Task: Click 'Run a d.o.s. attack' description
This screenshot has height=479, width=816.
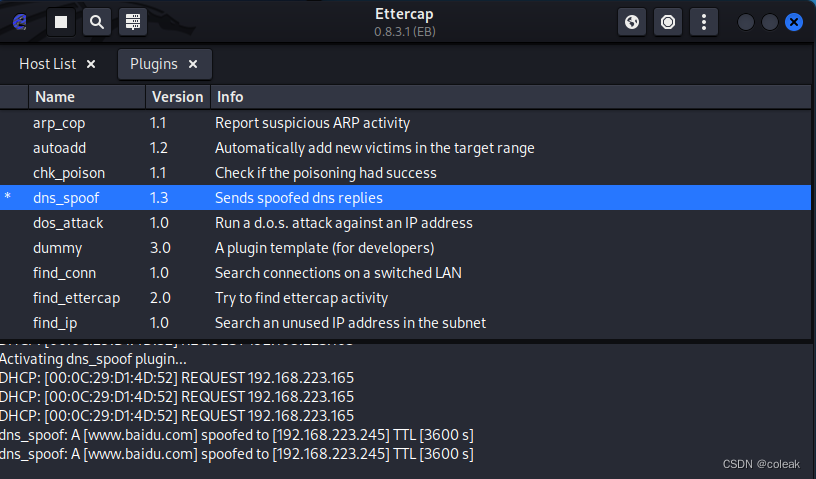Action: (x=343, y=223)
